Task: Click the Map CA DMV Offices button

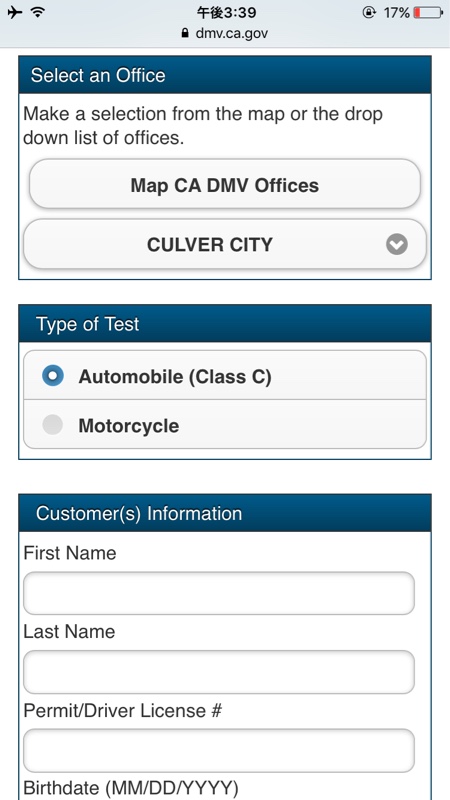Action: click(x=225, y=184)
